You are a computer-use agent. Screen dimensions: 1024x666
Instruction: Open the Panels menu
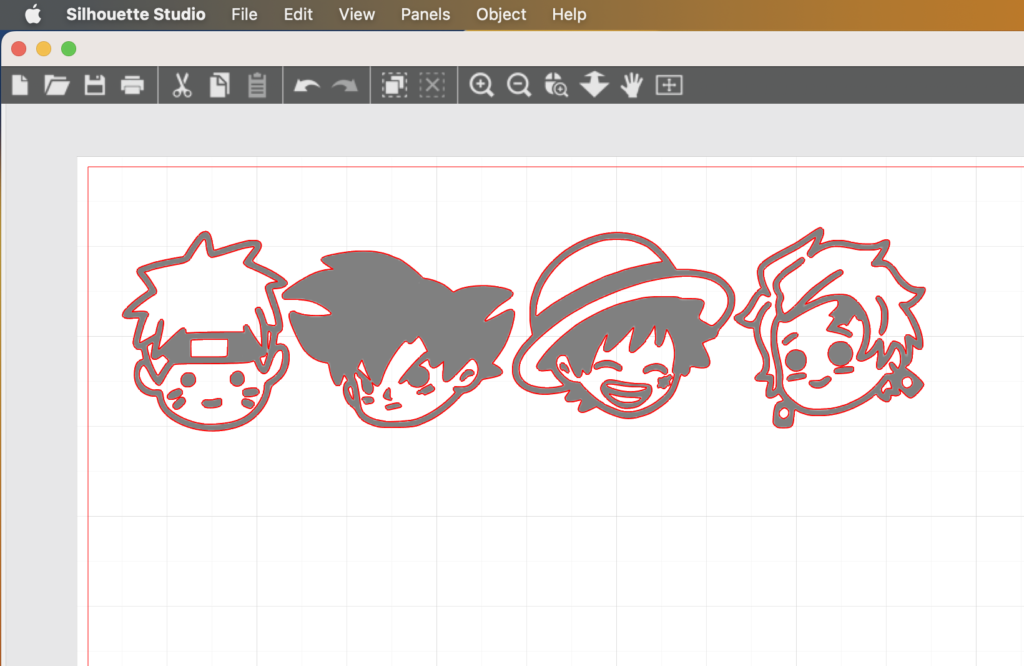[425, 14]
